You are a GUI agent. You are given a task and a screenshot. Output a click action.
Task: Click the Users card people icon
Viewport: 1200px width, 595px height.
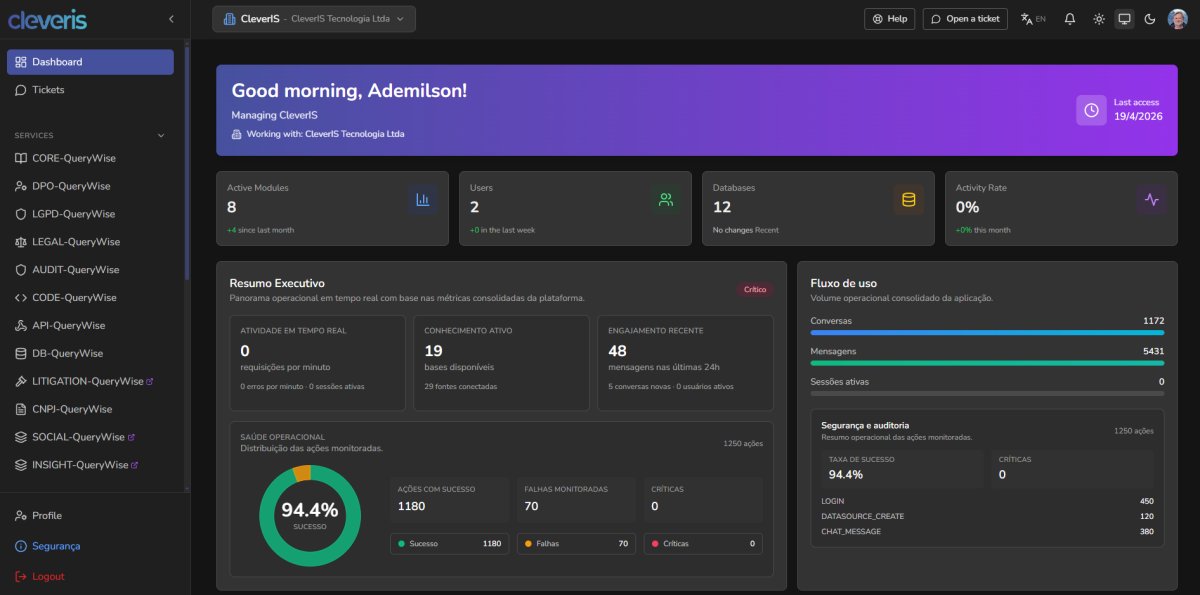tap(665, 200)
